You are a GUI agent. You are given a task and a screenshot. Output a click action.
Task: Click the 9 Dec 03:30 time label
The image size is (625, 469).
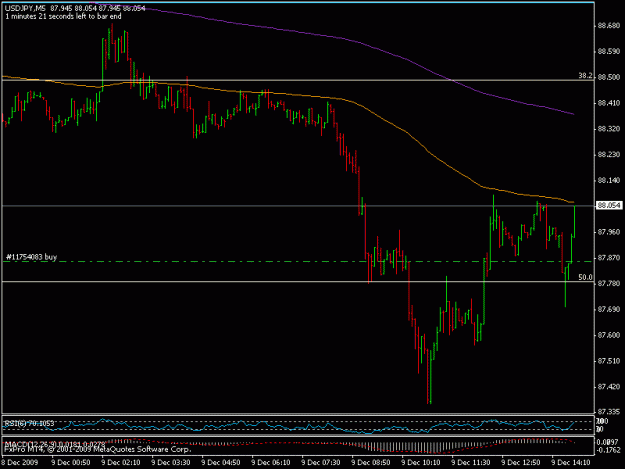(171, 463)
